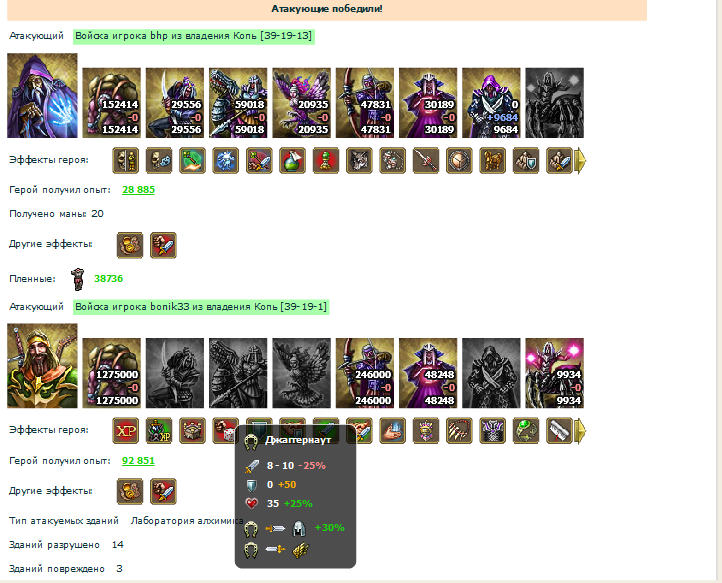
Task: Open the 28 885 experience link
Action: 138,190
